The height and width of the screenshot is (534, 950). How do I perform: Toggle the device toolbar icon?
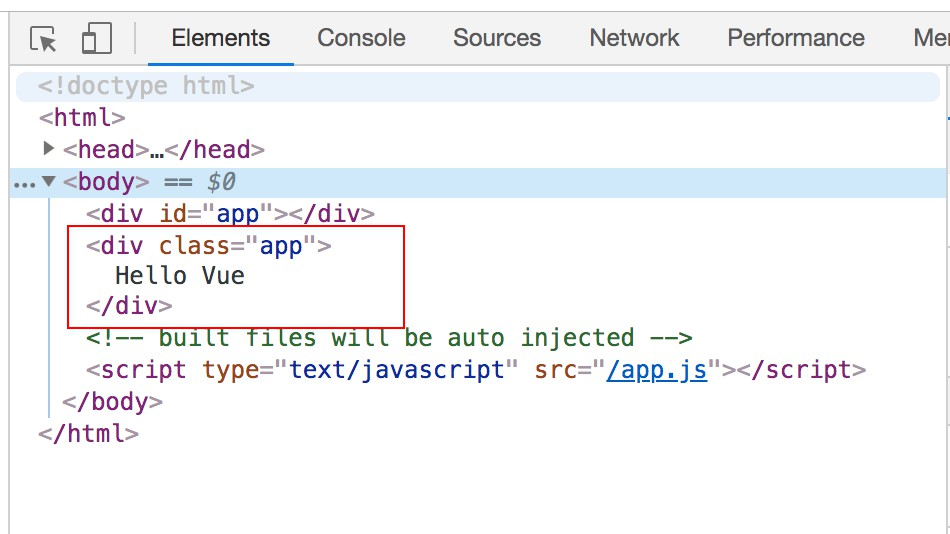pos(97,38)
